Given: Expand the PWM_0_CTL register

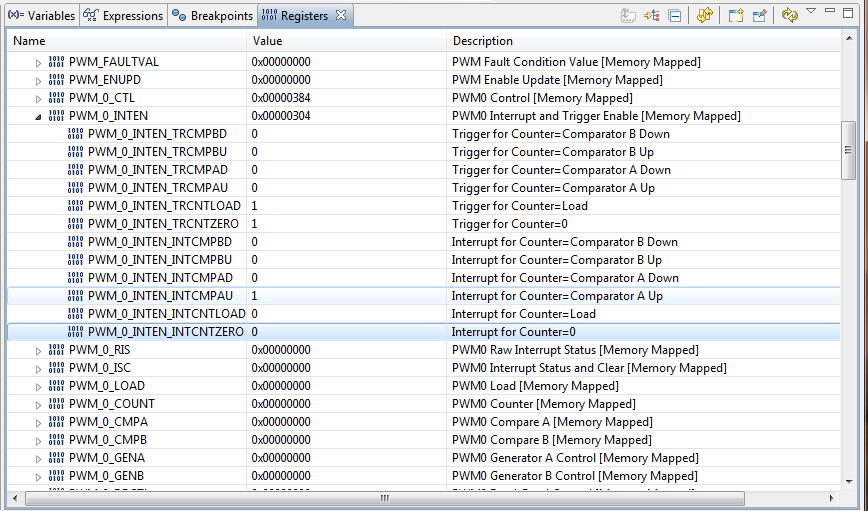Looking at the screenshot, I should click(x=38, y=99).
